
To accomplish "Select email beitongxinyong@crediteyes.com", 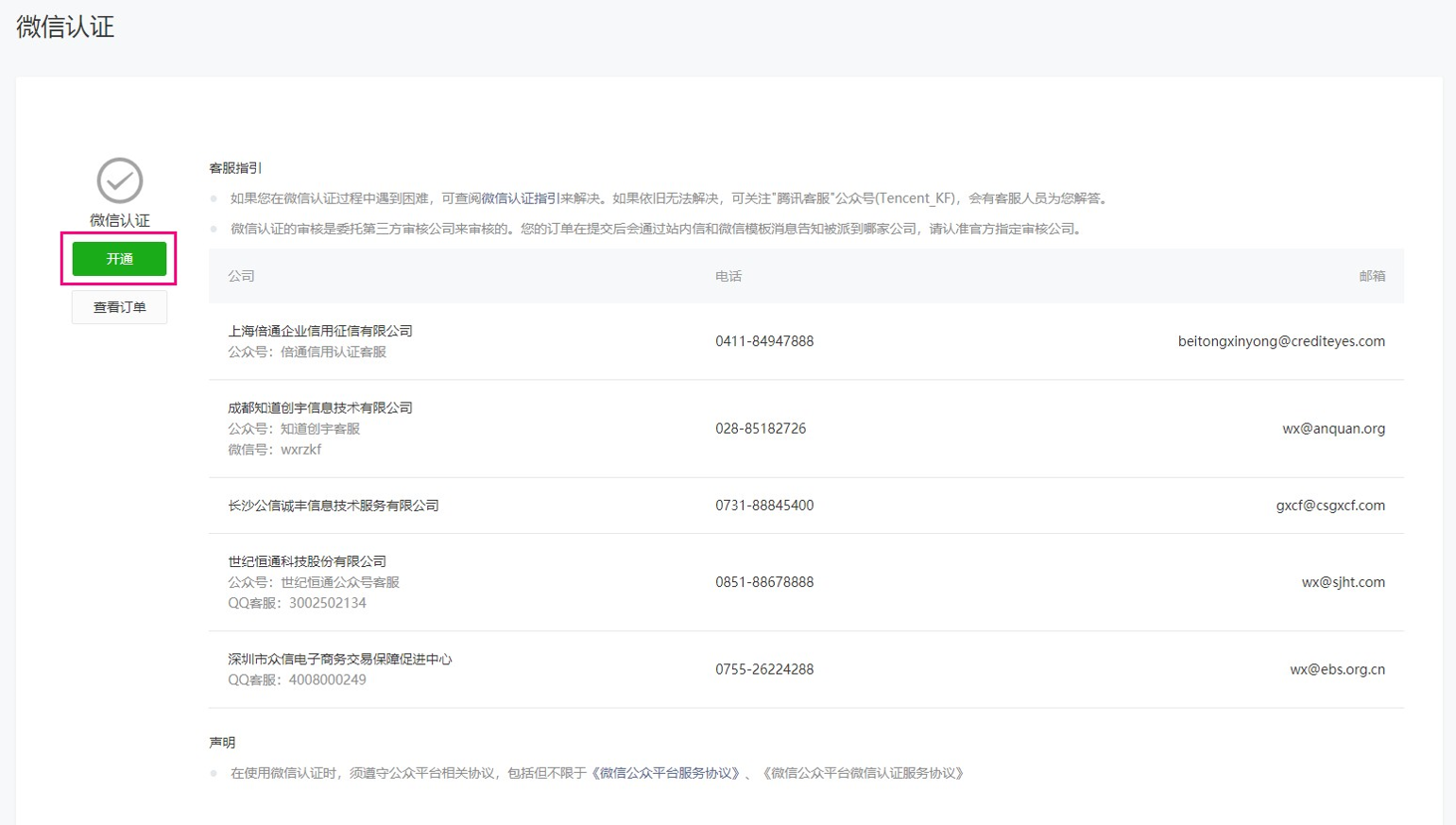I will coord(1281,341).
